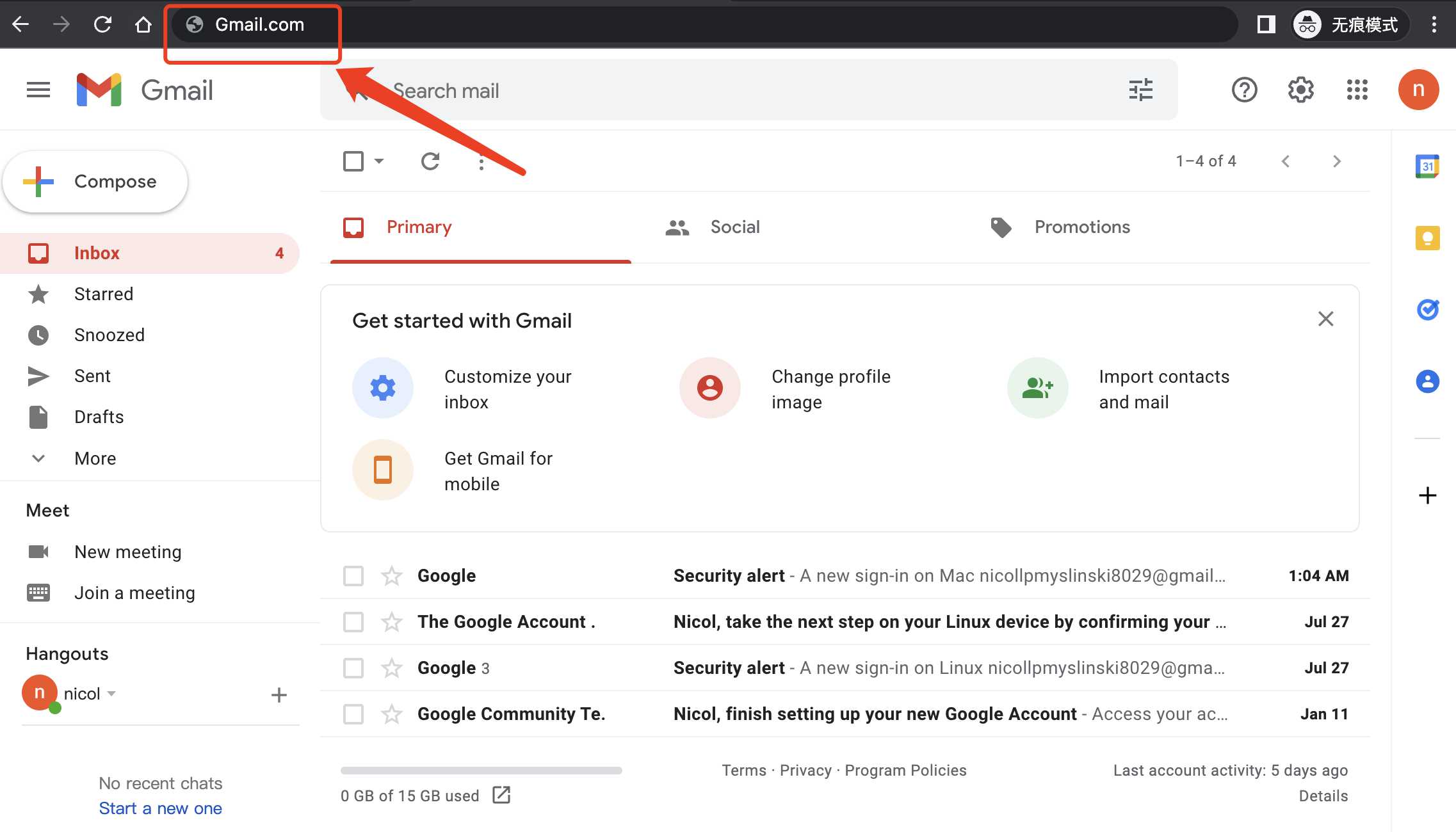Click the storage usage bar
Image resolution: width=1456 pixels, height=832 pixels.
point(481,771)
